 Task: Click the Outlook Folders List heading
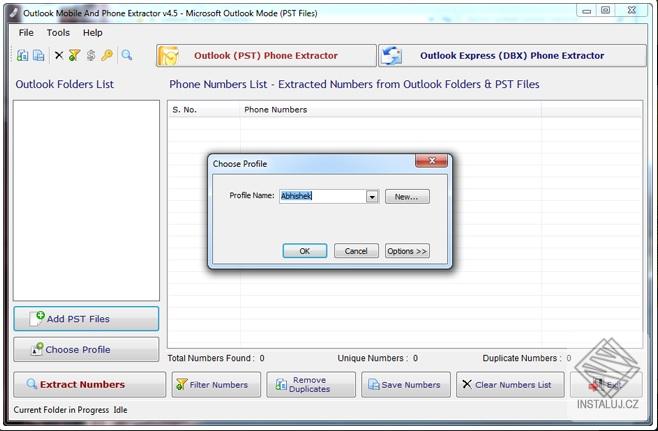click(65, 84)
